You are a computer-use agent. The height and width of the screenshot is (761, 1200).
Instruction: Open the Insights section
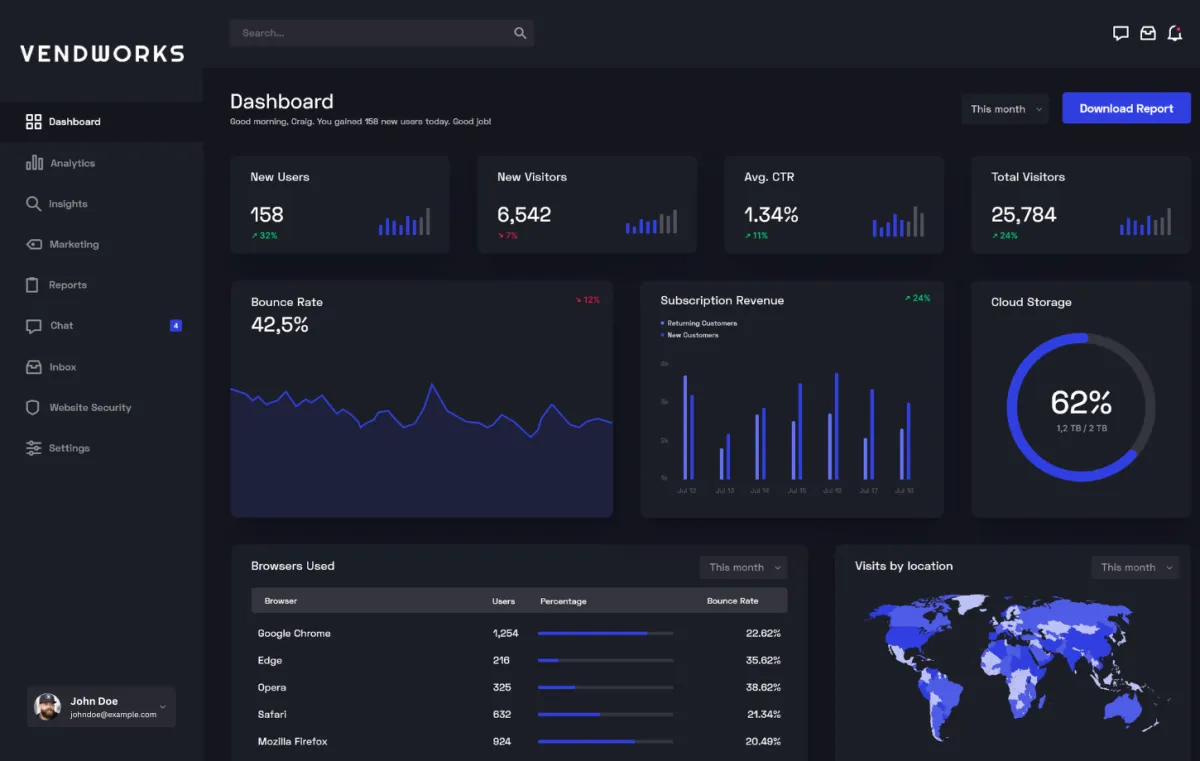coord(68,204)
